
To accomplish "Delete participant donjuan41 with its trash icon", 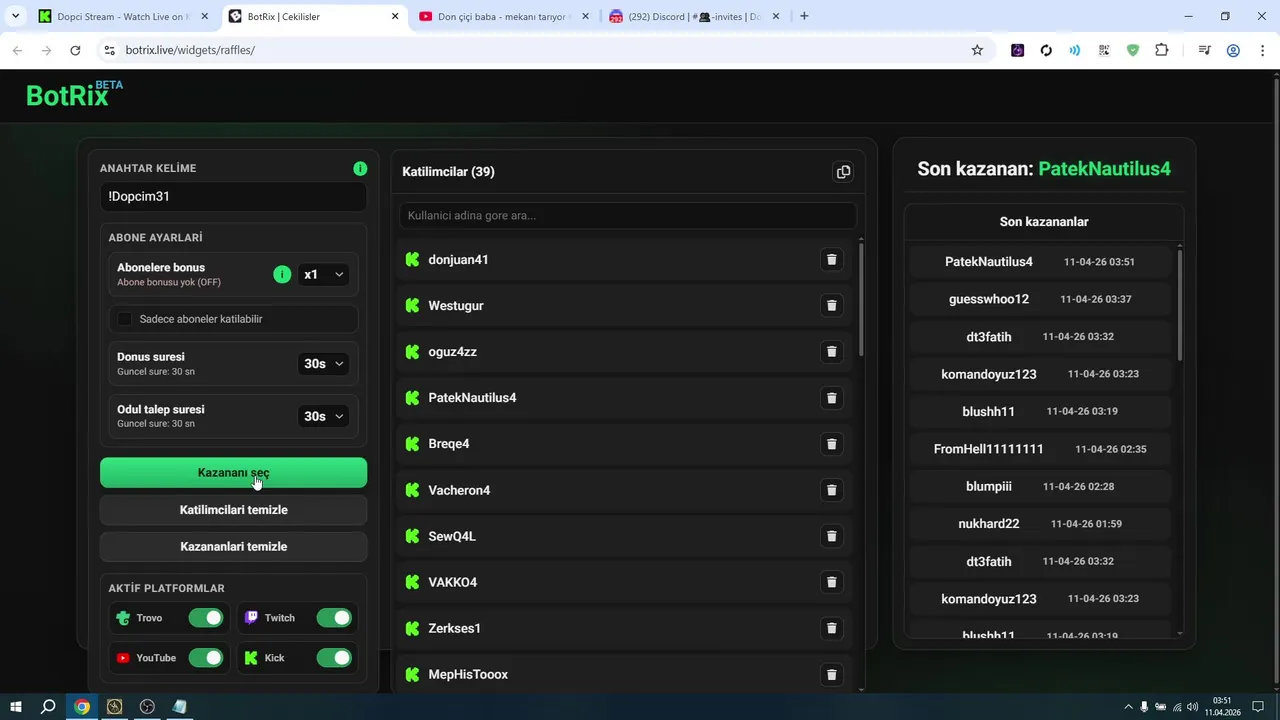I will tap(831, 260).
